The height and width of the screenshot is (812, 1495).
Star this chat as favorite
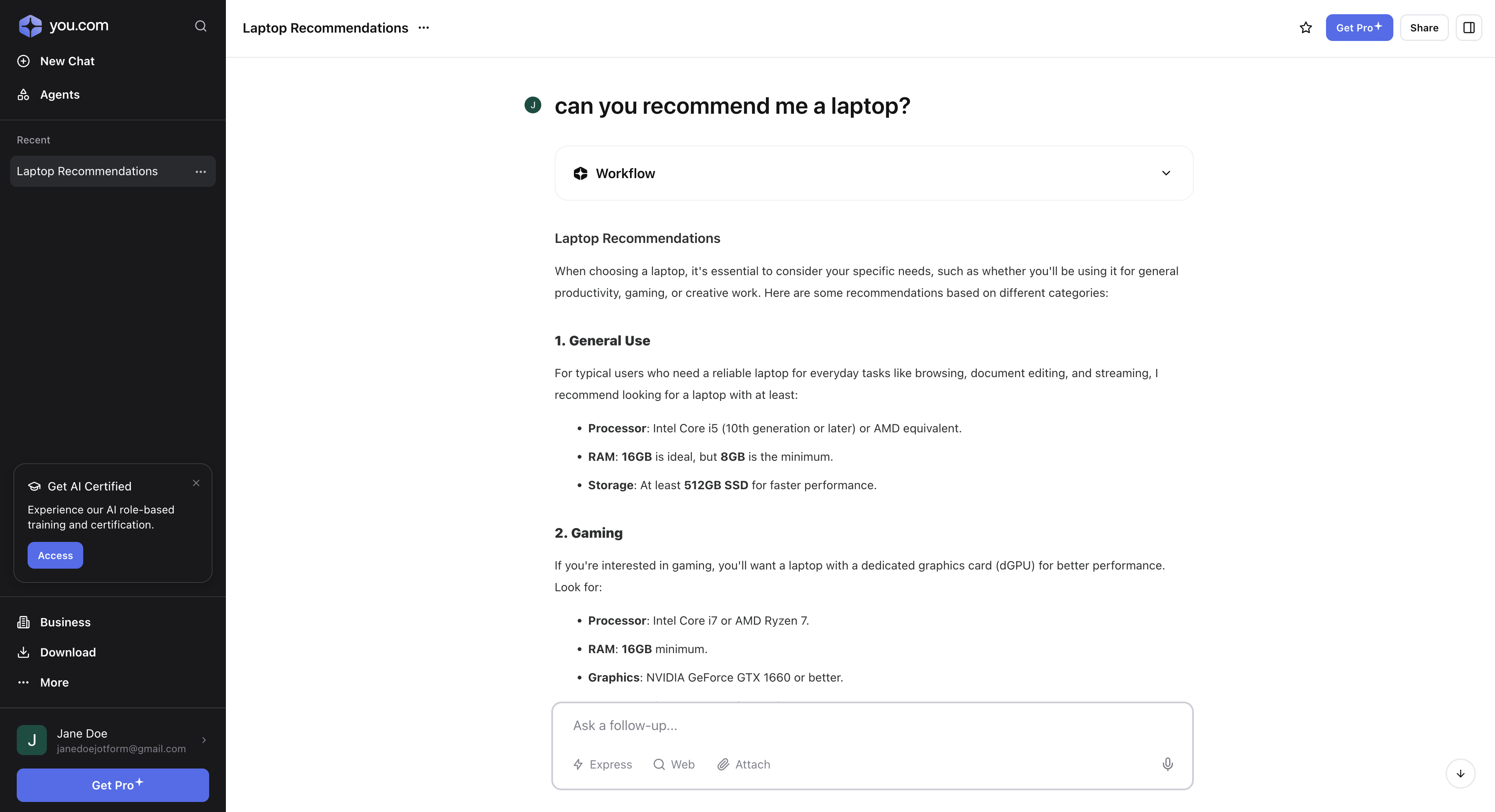1305,28
